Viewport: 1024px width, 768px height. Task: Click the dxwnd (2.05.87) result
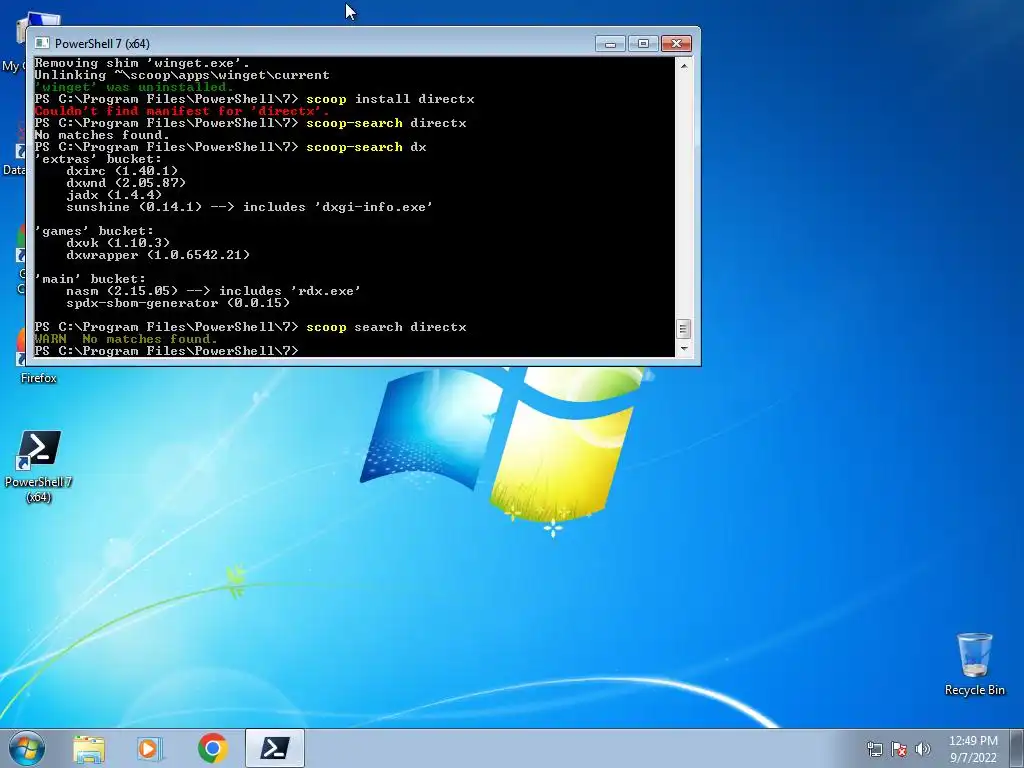coord(125,183)
